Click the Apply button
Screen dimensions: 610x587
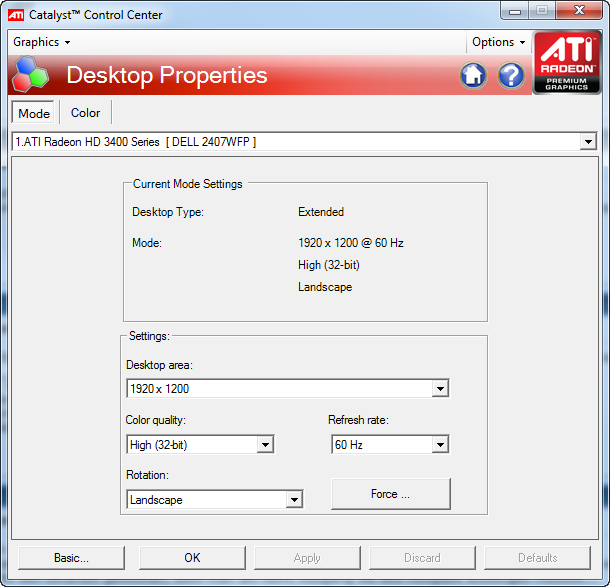[307, 558]
